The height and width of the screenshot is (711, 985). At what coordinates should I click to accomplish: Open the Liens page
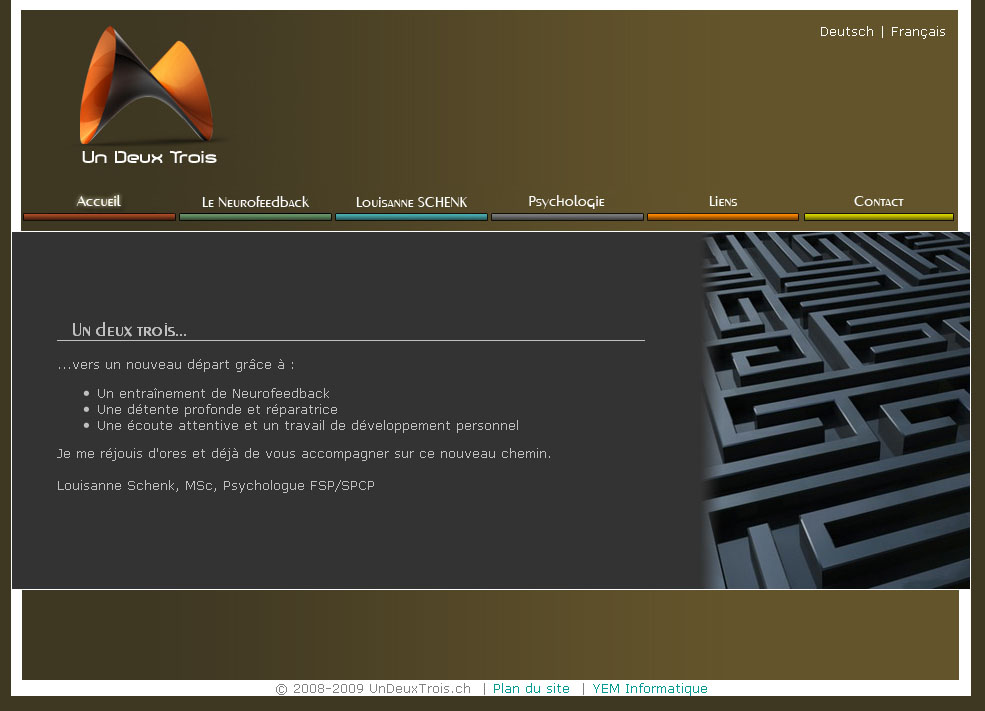pos(722,202)
